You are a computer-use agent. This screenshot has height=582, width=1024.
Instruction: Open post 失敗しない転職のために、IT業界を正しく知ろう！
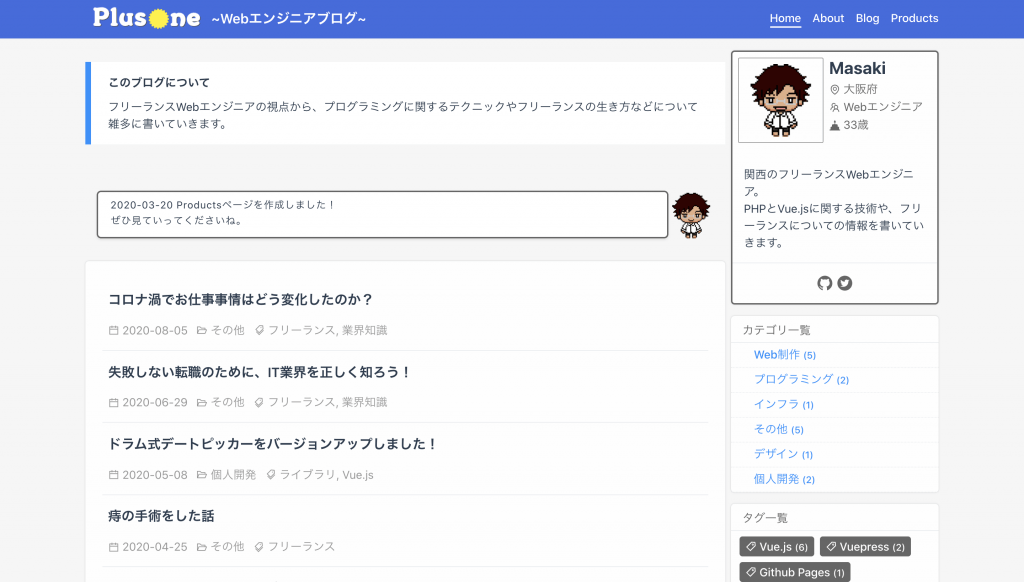(260, 372)
